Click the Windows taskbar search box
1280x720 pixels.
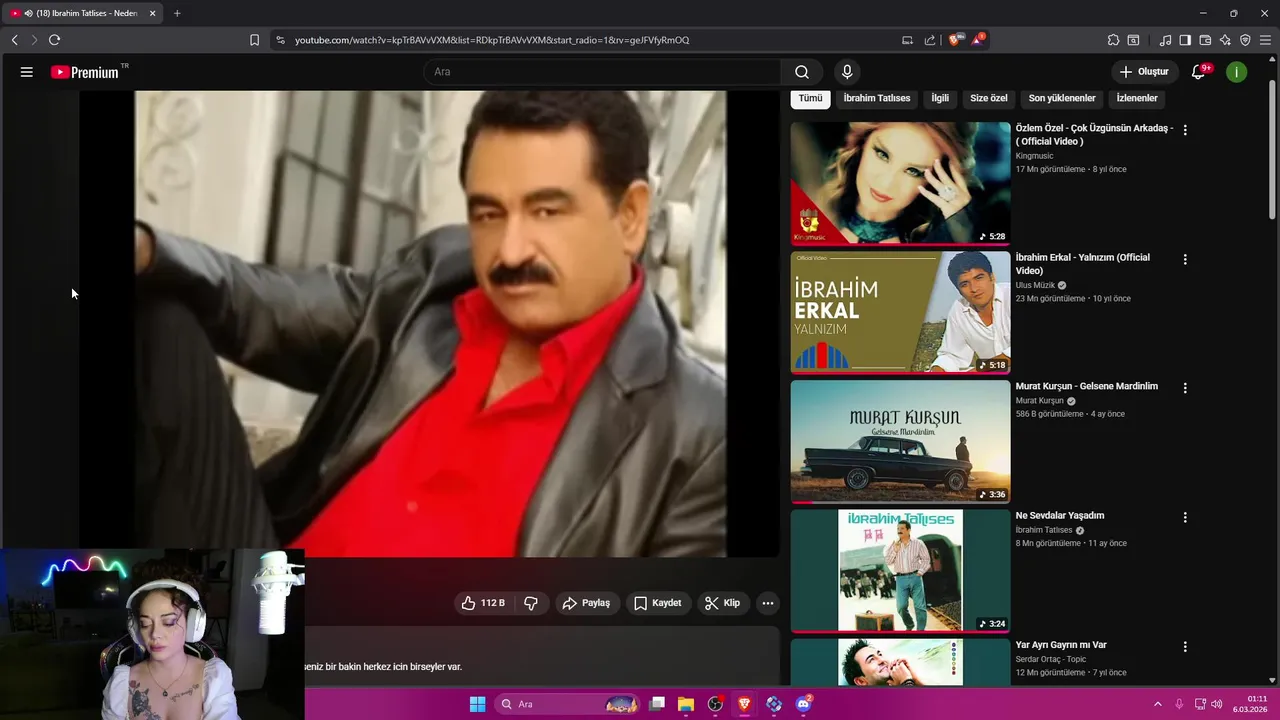click(567, 704)
